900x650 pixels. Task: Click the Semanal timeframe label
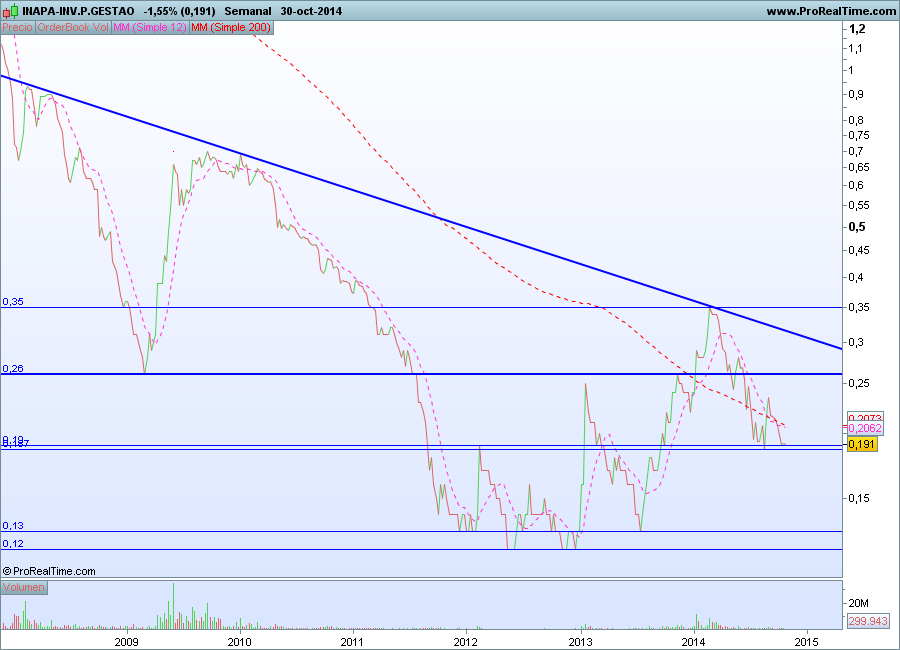(x=248, y=11)
